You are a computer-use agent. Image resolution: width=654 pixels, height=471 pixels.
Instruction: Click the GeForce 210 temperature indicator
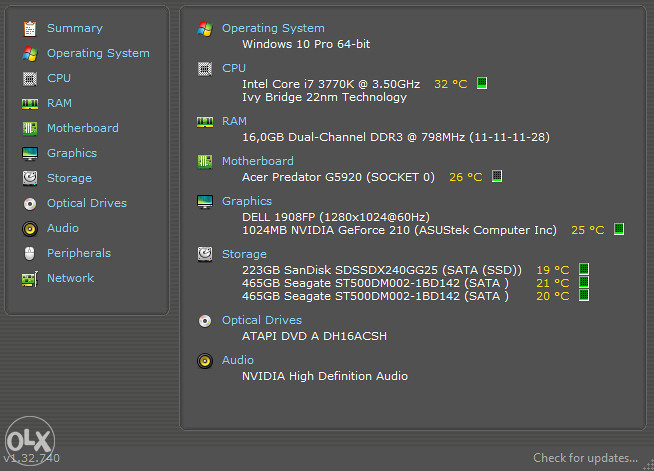(619, 229)
